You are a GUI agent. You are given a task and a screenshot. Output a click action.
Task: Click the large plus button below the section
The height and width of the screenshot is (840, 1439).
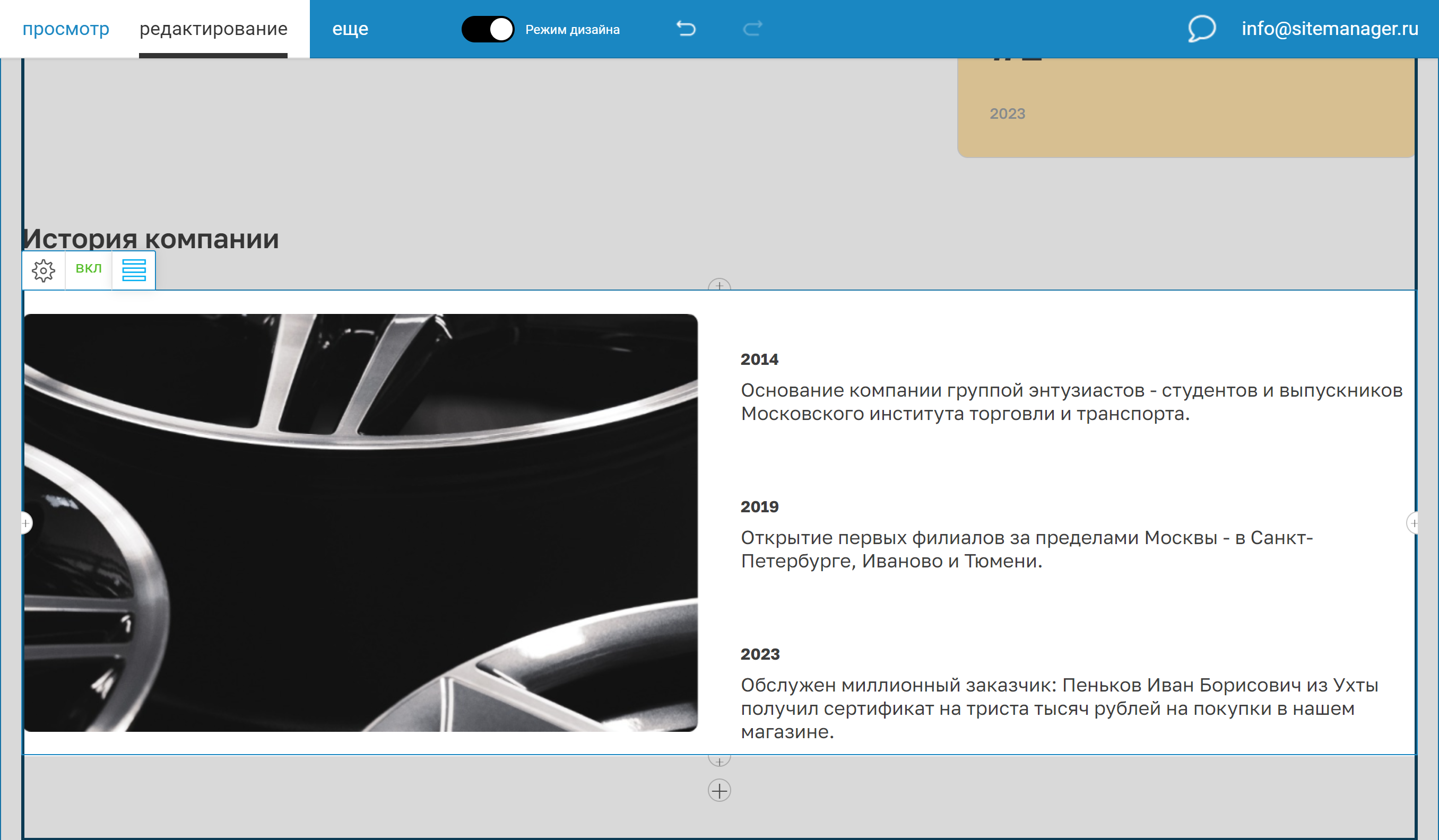coord(719,791)
